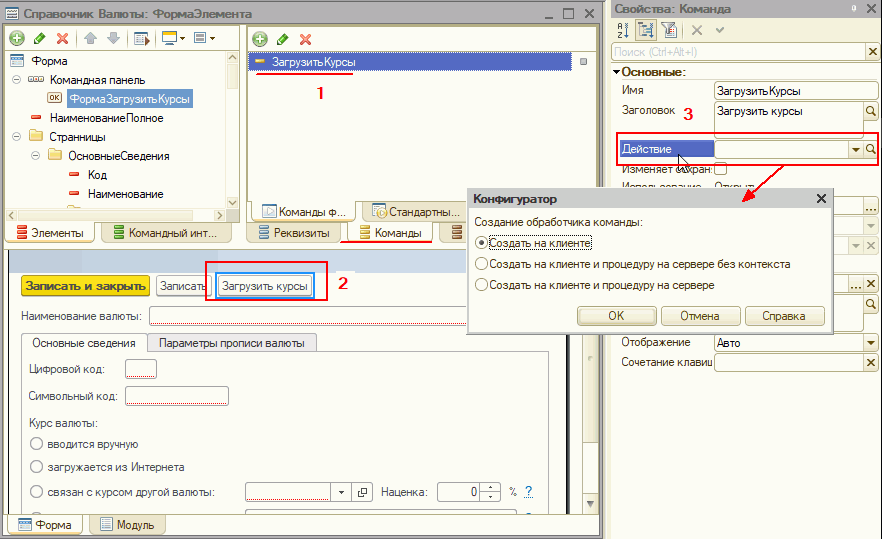Click the Имя property input field
882x539 pixels.
pyautogui.click(x=796, y=91)
